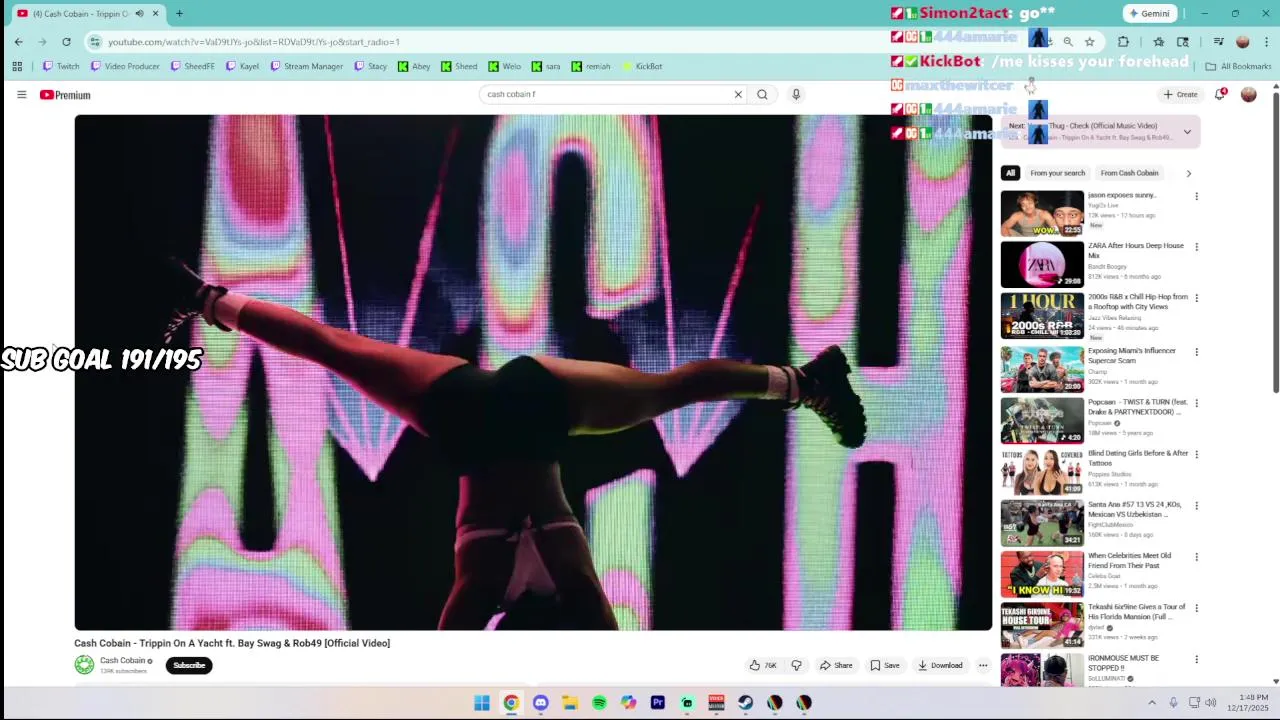
Task: Open the Video Producer bookmark
Action: pos(125,66)
